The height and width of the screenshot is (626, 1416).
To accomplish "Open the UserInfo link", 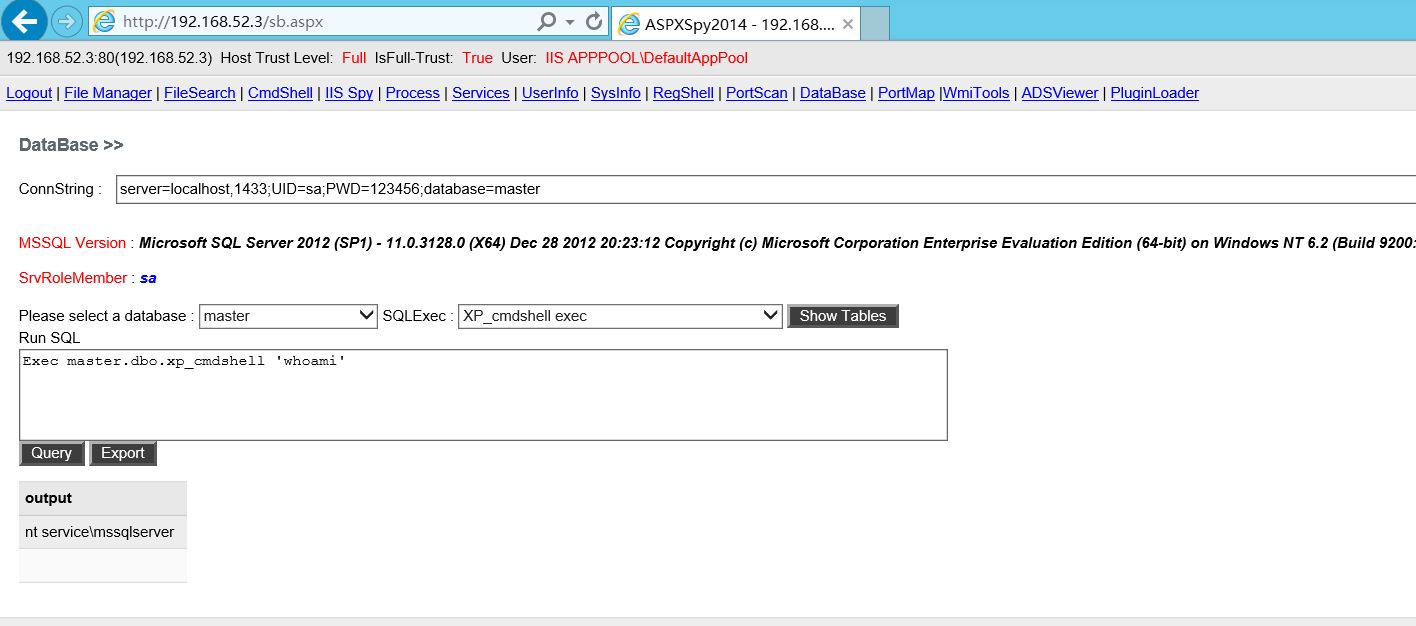I will click(550, 93).
